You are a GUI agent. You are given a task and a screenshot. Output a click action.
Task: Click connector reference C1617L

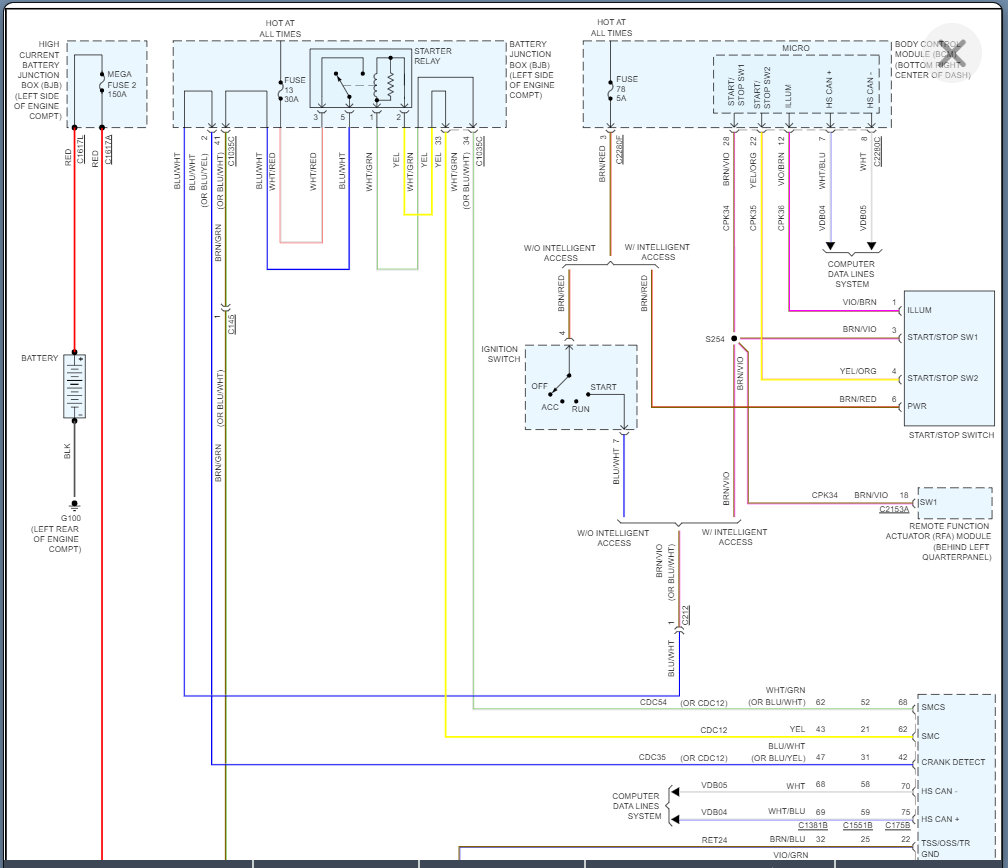pyautogui.click(x=81, y=150)
